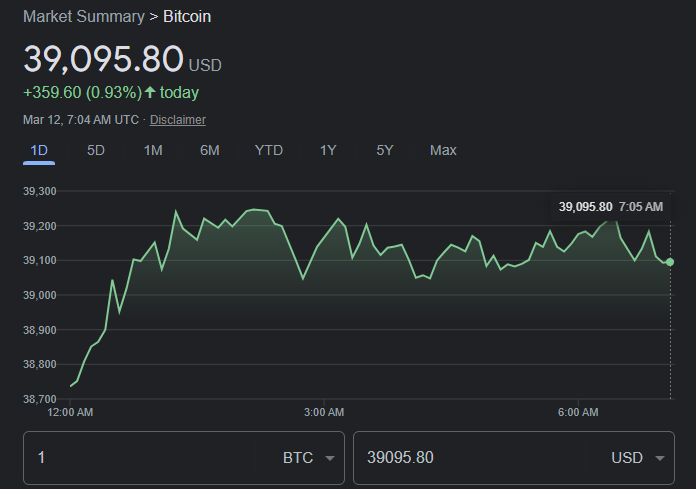This screenshot has width=696, height=489.
Task: Click the +359.60 (0.93%) change text
Action: [x=83, y=92]
